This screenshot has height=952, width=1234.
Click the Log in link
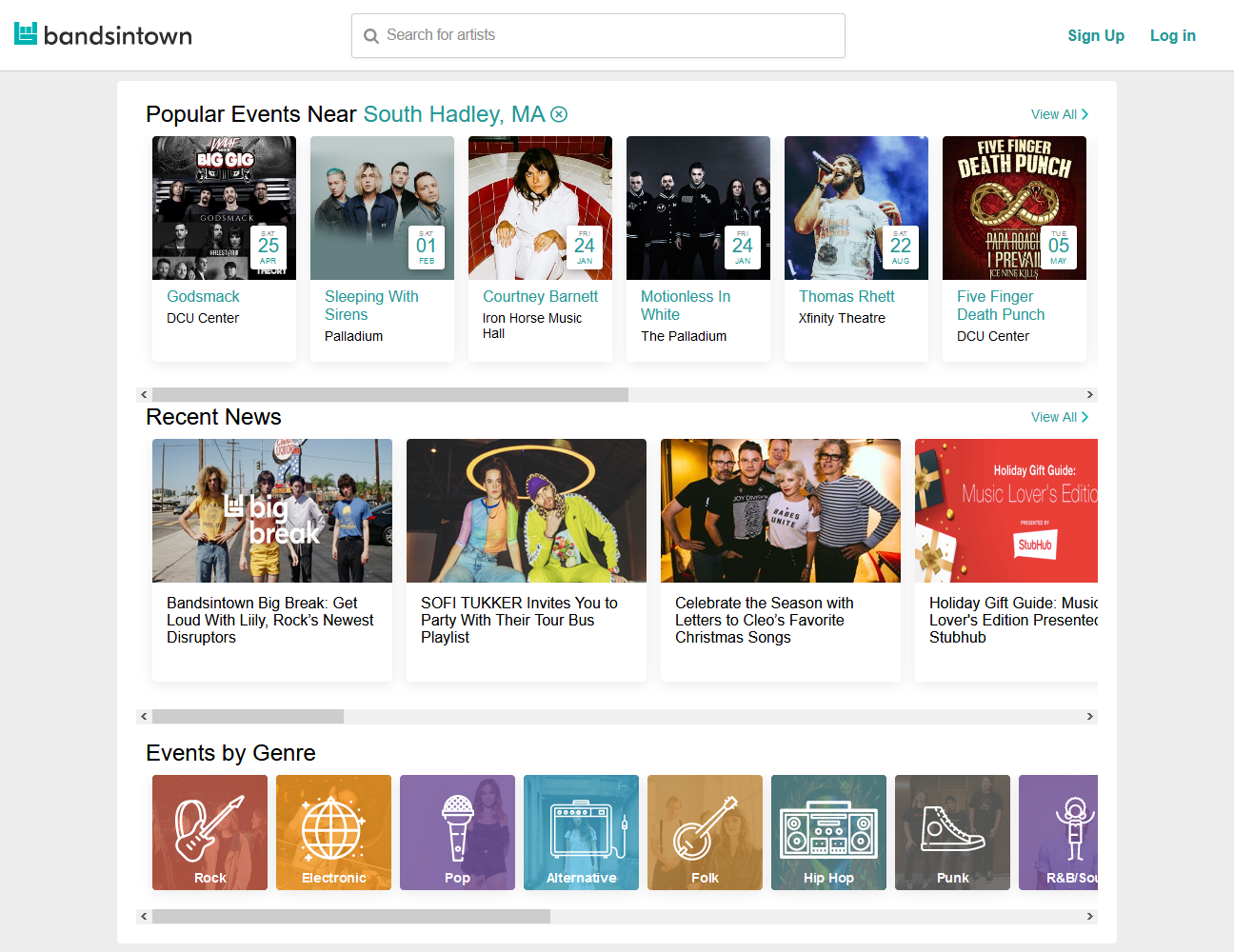[1173, 35]
